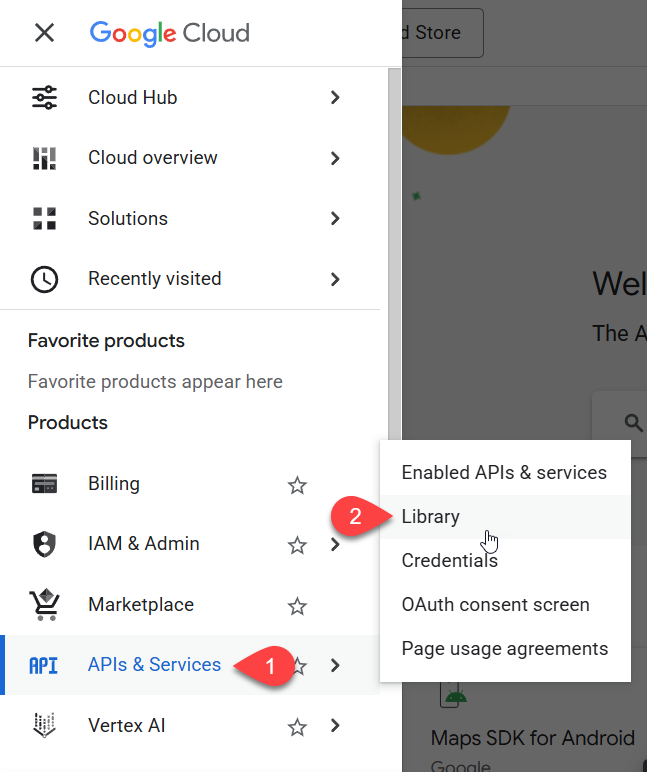The height and width of the screenshot is (772, 647).
Task: Expand IAM & Admin submenu chevron
Action: tap(335, 545)
